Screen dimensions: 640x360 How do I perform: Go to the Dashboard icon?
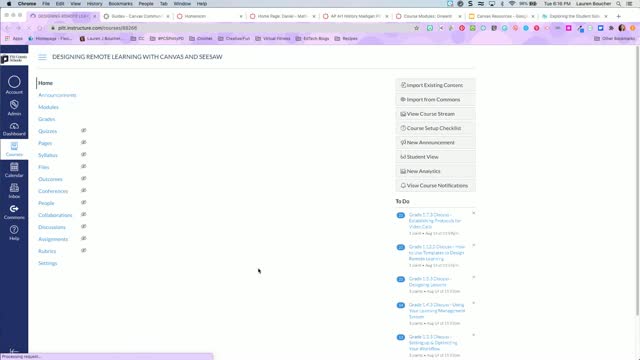[14, 126]
